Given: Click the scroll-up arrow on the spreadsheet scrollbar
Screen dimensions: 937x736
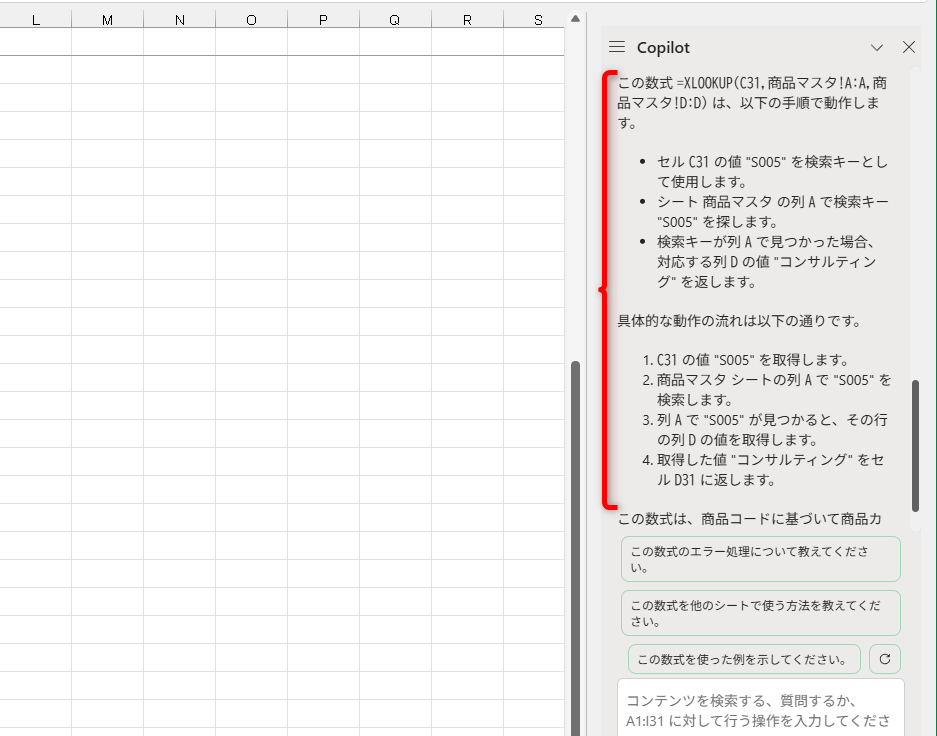Looking at the screenshot, I should [575, 17].
